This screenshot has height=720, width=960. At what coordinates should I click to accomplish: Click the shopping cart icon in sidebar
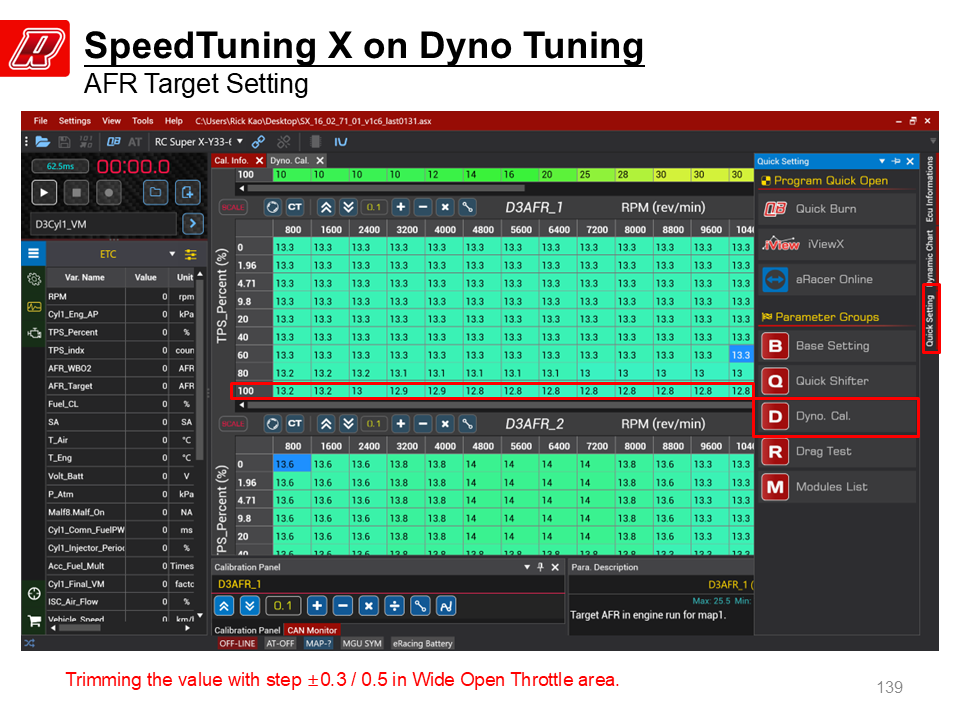pyautogui.click(x=34, y=621)
